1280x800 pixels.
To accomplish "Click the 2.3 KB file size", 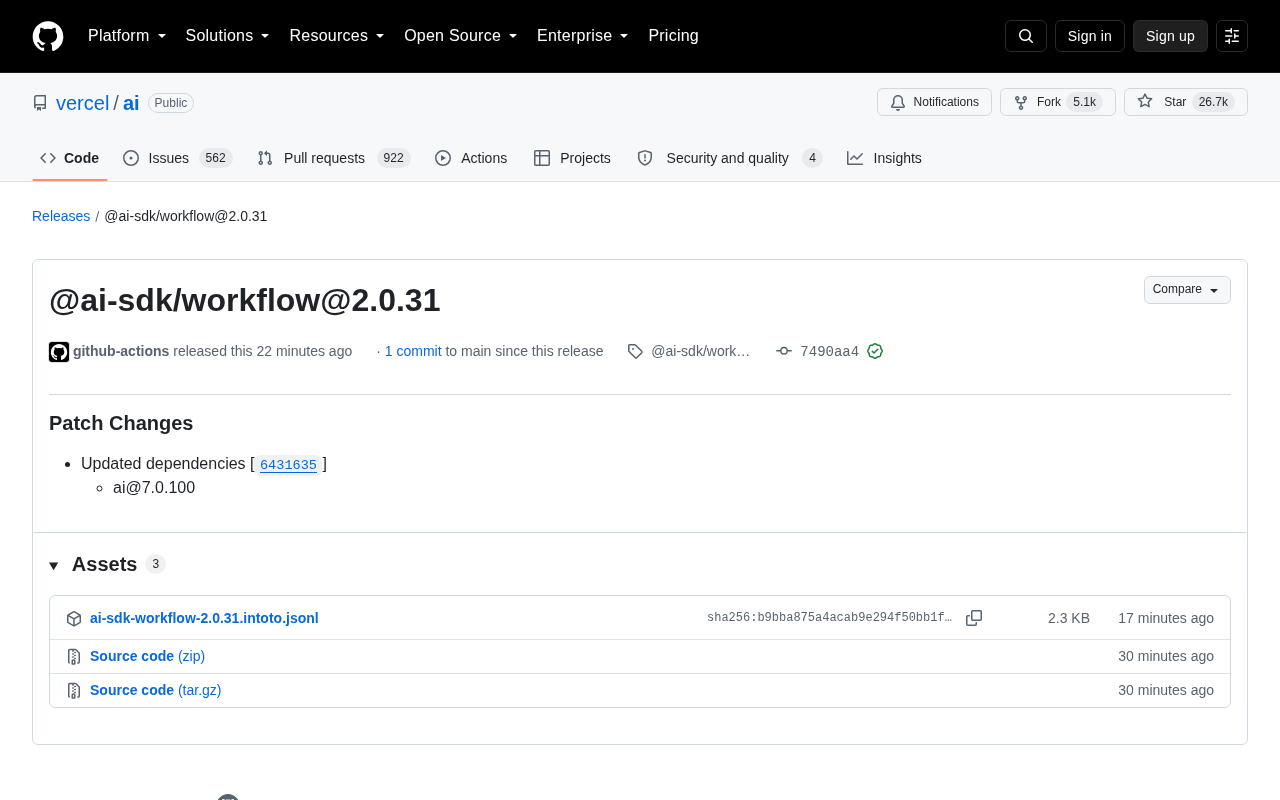I will click(x=1069, y=618).
